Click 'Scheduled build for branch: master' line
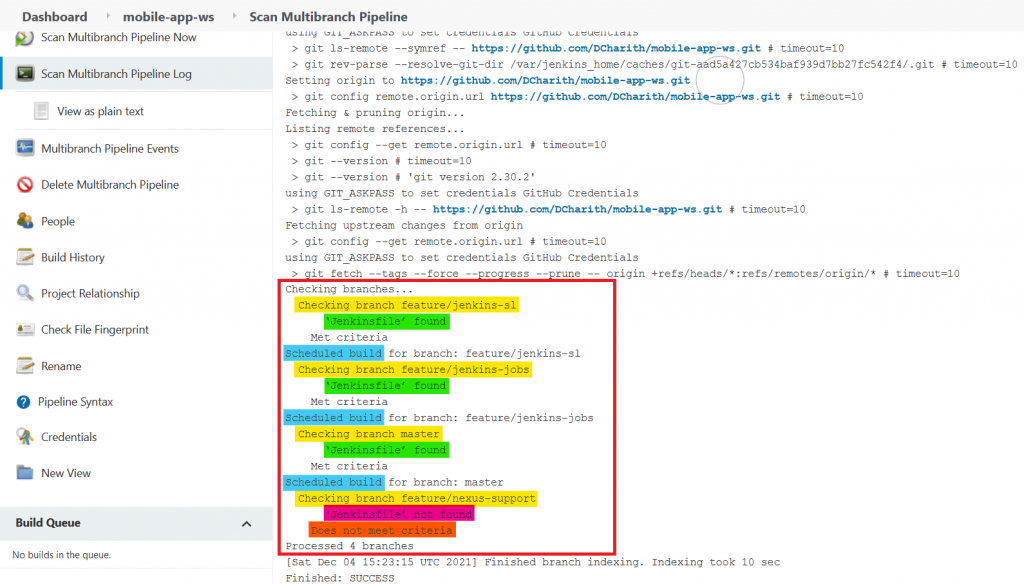1024x584 pixels. (394, 482)
